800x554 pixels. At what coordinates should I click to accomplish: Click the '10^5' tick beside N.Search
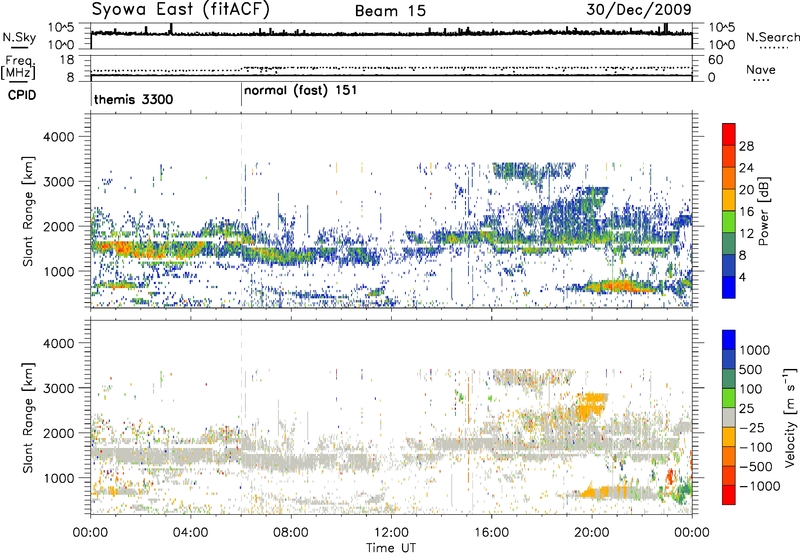click(x=722, y=28)
